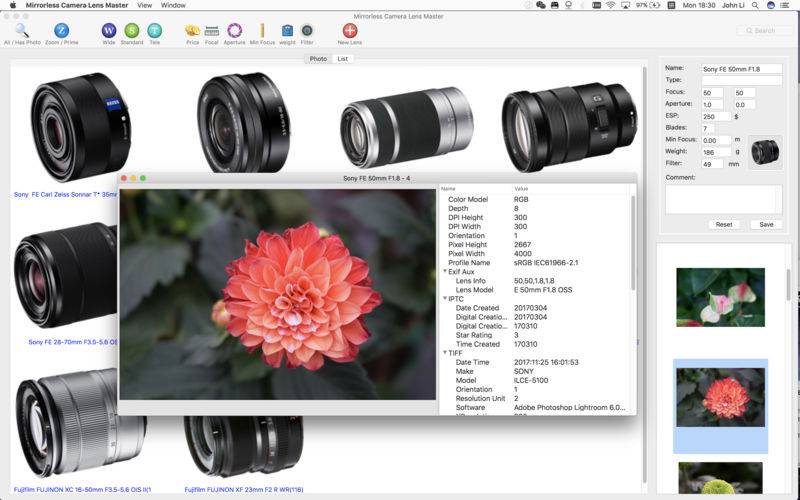Open Sony FE 28-70mm F3.5-5.6 lens link
Image resolution: width=800 pixels, height=500 pixels.
coord(73,342)
